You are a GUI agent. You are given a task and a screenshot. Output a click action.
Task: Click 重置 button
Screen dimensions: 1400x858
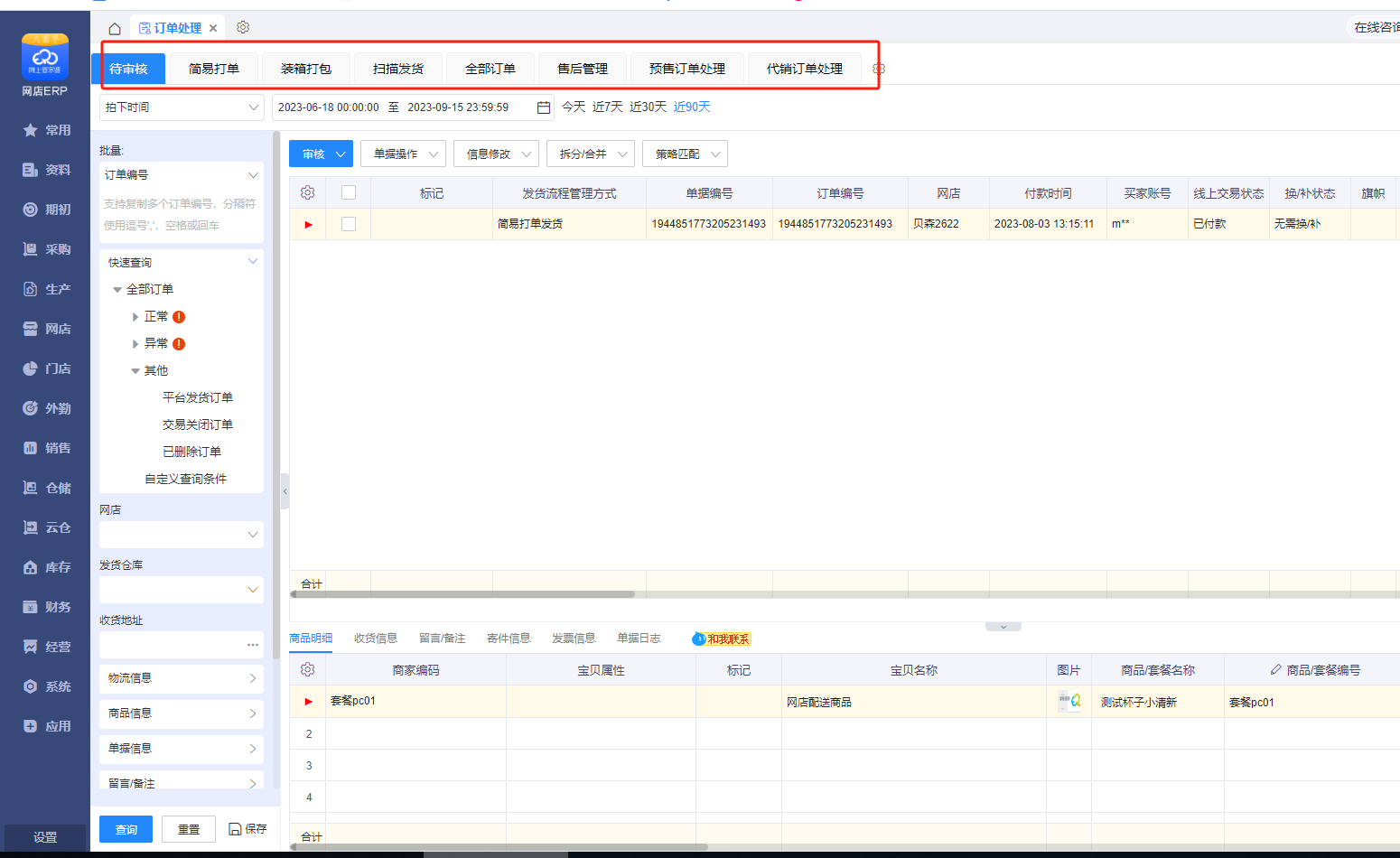pos(189,829)
